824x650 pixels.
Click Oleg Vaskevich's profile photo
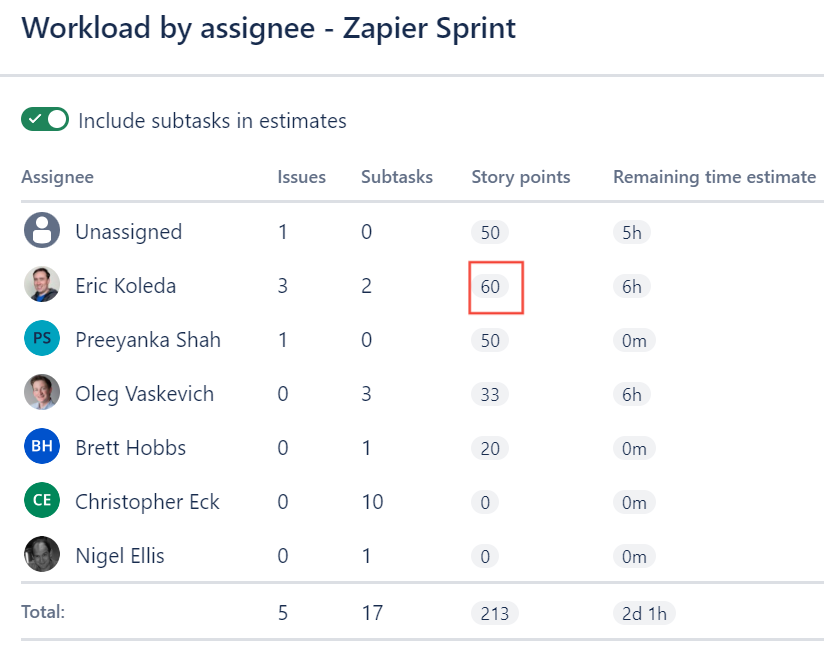42,393
